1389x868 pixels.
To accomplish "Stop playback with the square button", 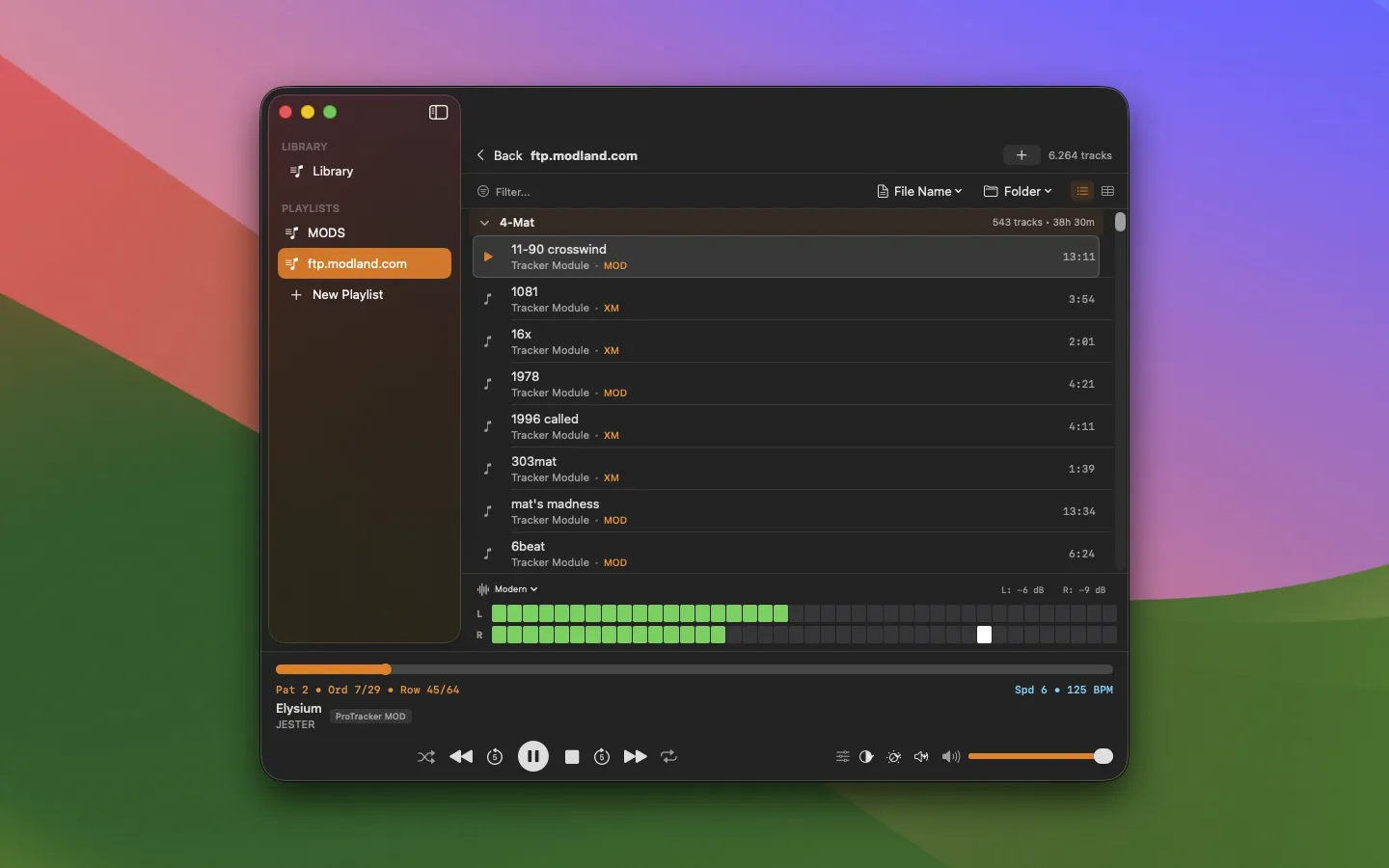I will [572, 757].
